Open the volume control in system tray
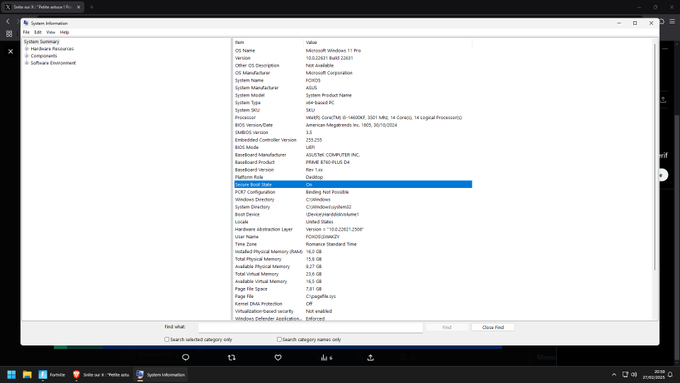This screenshot has width=680, height=383. click(x=634, y=374)
